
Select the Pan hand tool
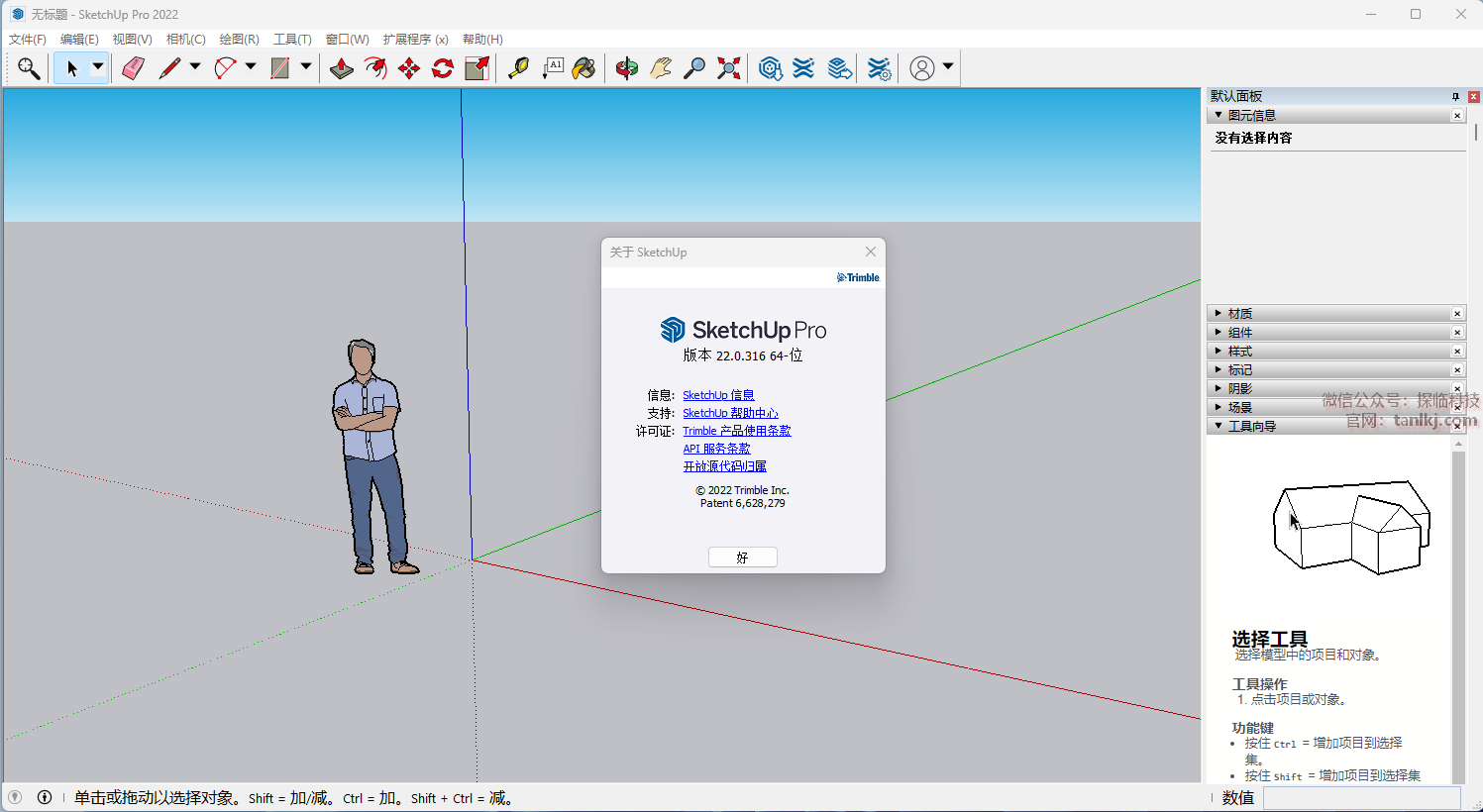[x=661, y=68]
